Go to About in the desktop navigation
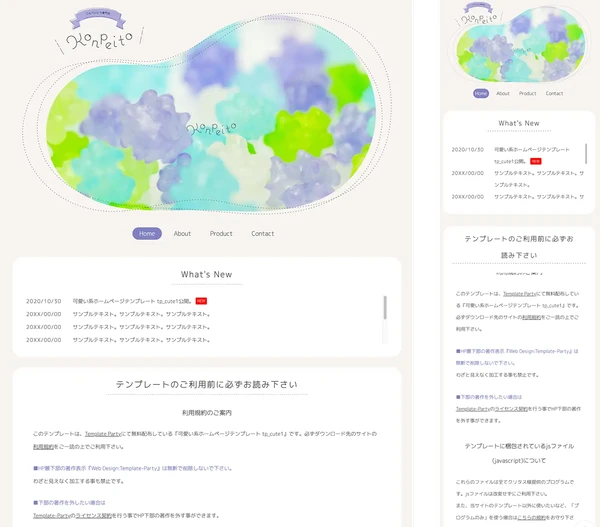 click(x=182, y=233)
